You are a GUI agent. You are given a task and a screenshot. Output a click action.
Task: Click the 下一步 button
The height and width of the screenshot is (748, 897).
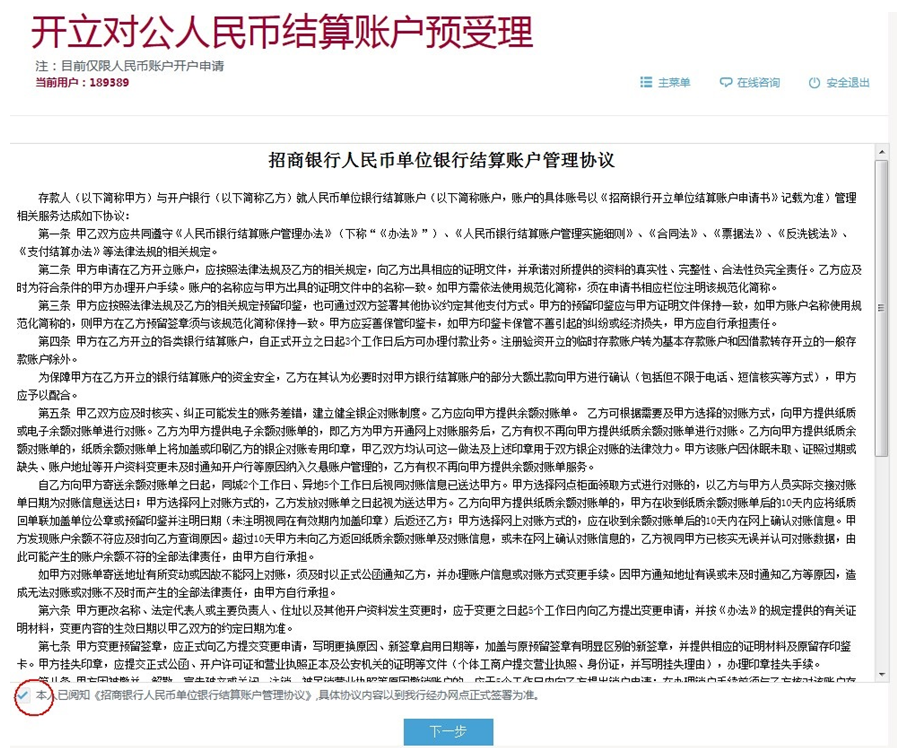click(448, 731)
